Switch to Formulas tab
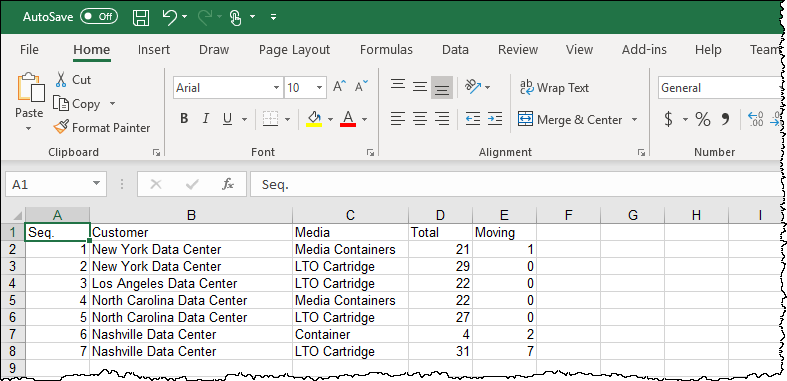 tap(386, 50)
